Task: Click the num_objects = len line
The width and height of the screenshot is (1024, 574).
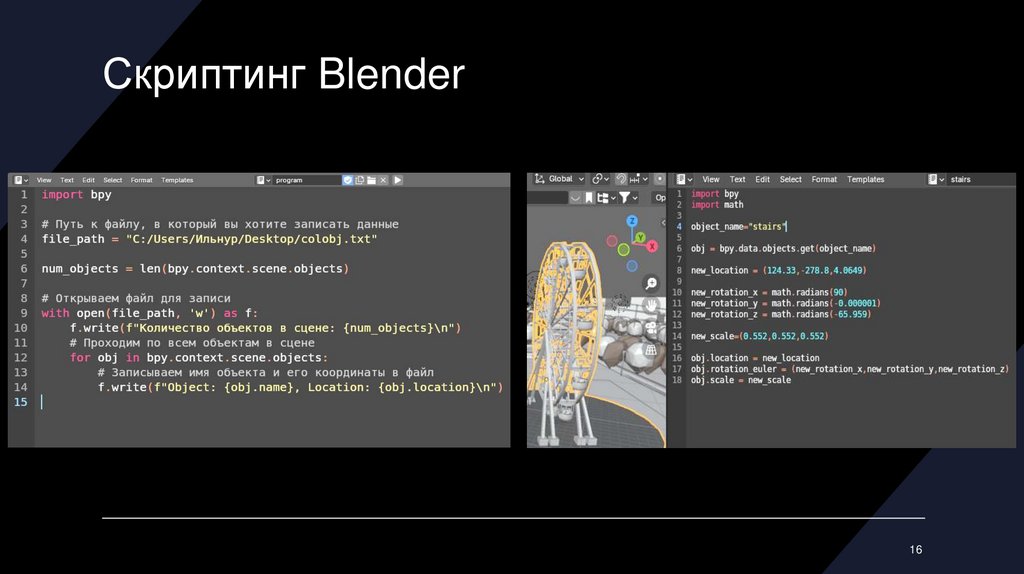Action: click(195, 268)
